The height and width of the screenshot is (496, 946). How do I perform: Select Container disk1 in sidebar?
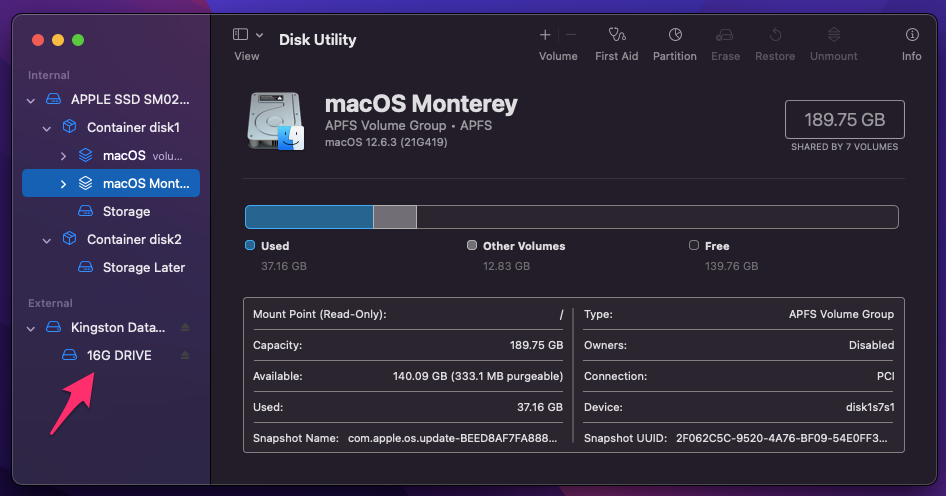click(111, 127)
